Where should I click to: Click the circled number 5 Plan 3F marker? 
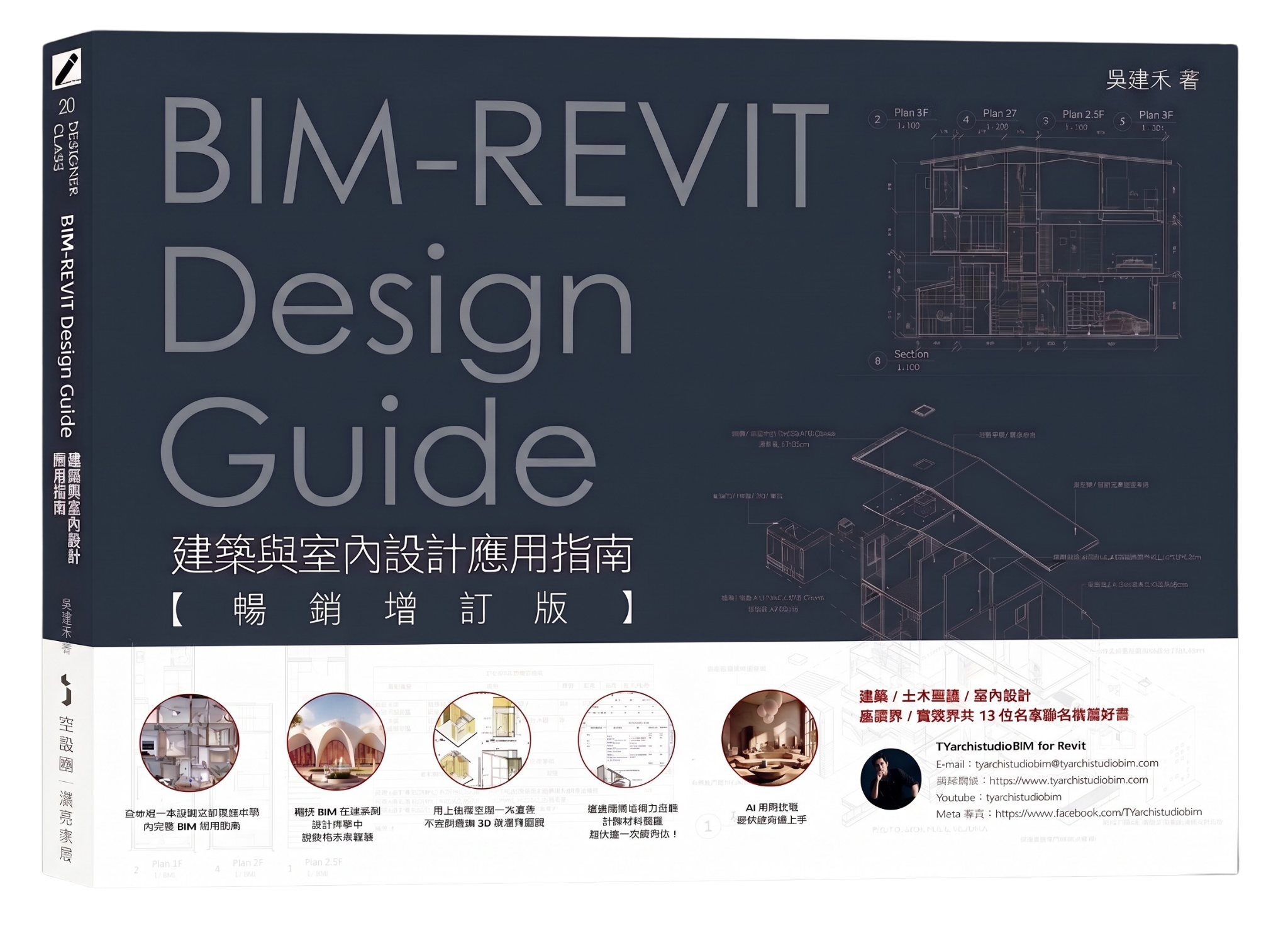click(1122, 121)
